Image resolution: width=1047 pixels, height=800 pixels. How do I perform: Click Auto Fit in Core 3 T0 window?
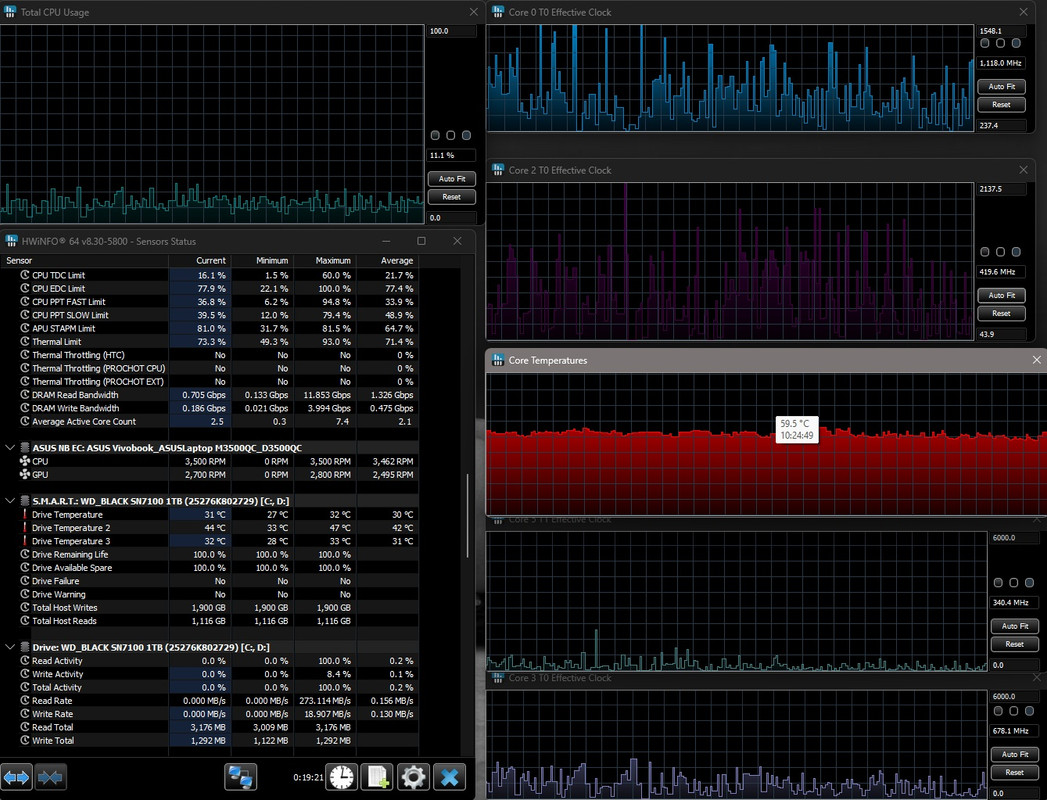[x=1015, y=754]
